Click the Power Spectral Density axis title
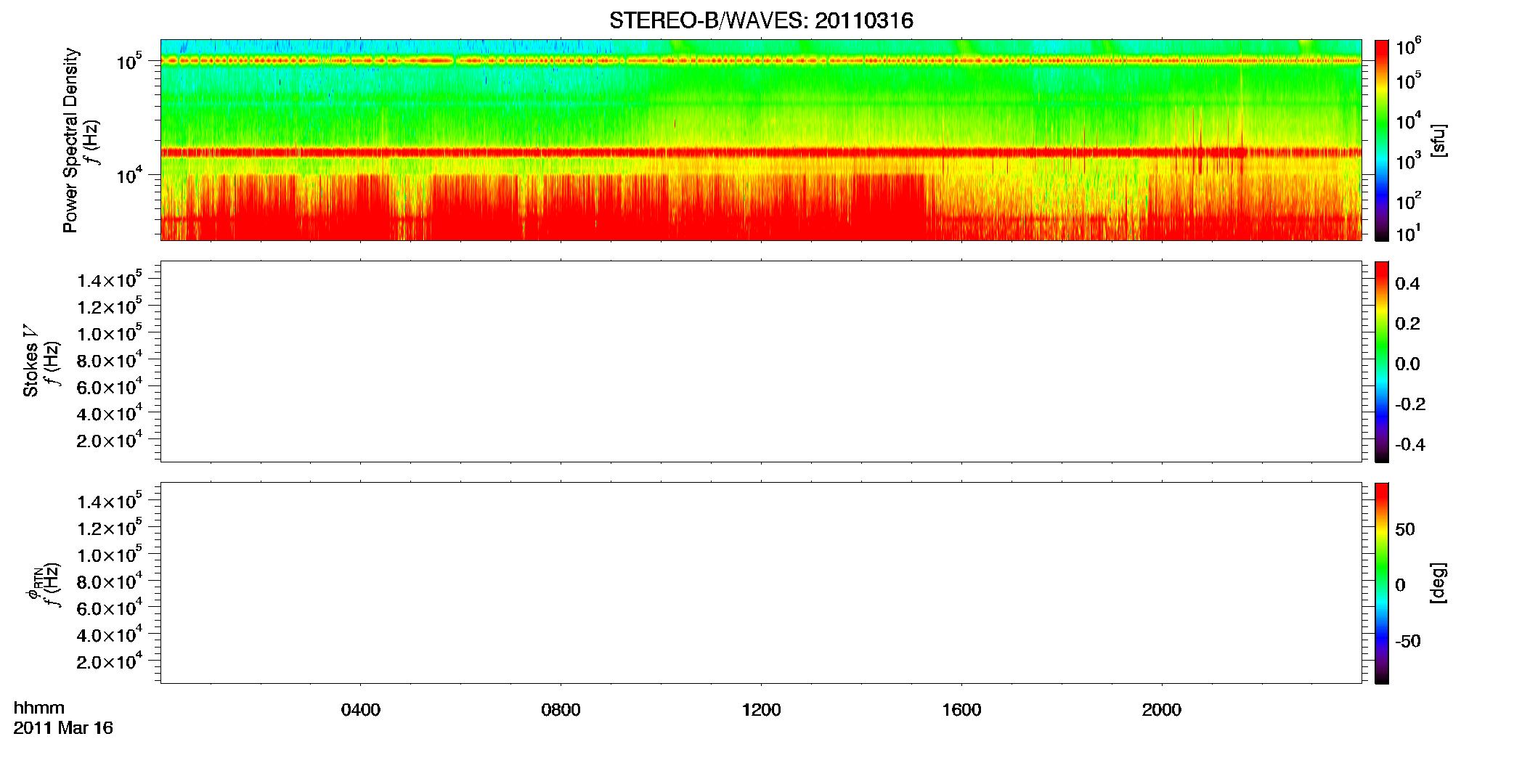 coord(70,140)
